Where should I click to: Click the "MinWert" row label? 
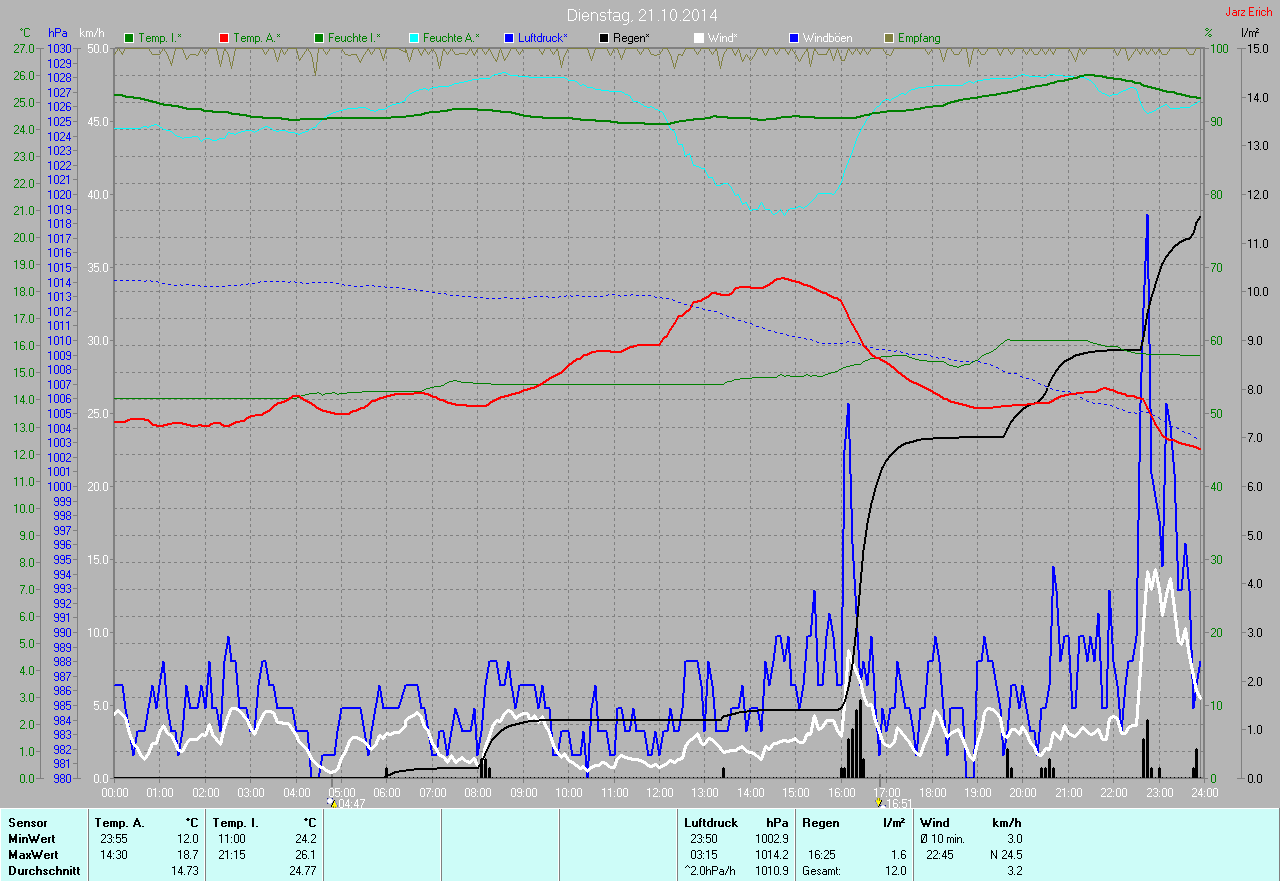point(31,838)
